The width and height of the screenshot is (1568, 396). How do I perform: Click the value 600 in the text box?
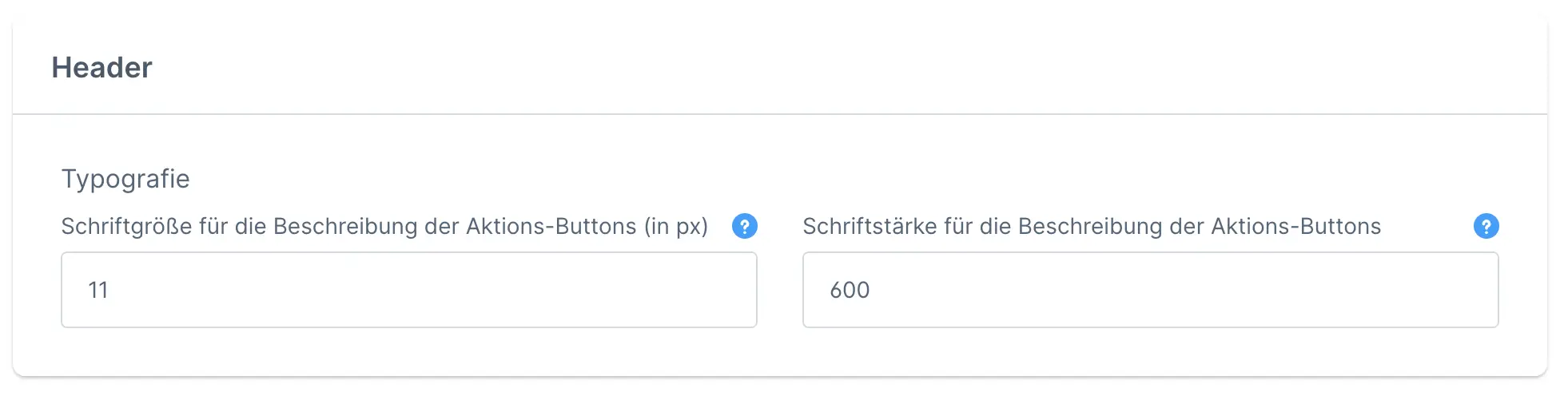point(850,290)
